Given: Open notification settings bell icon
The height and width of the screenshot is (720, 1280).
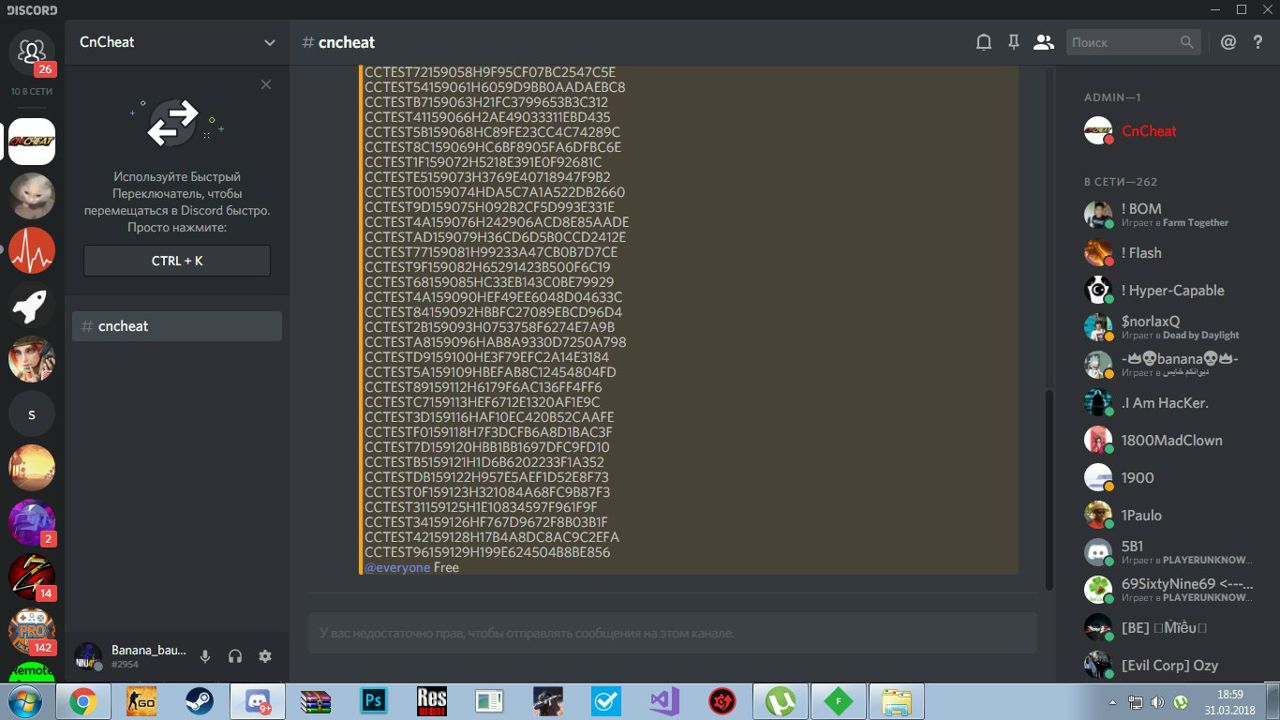Looking at the screenshot, I should click(984, 42).
